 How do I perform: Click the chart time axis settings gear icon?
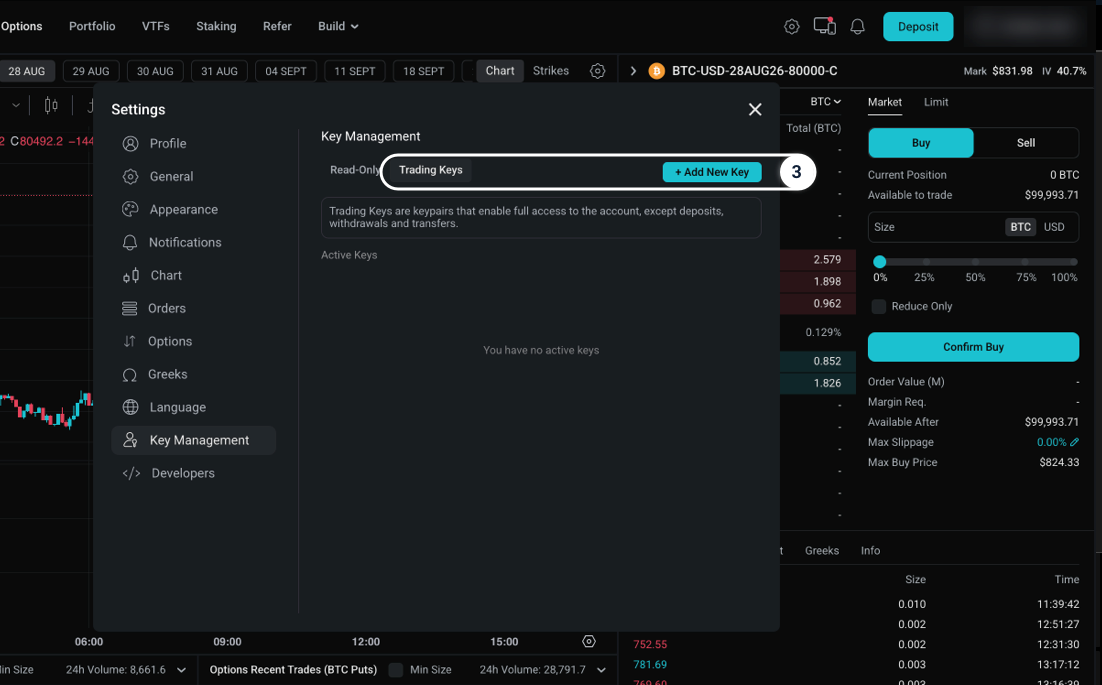[589, 641]
